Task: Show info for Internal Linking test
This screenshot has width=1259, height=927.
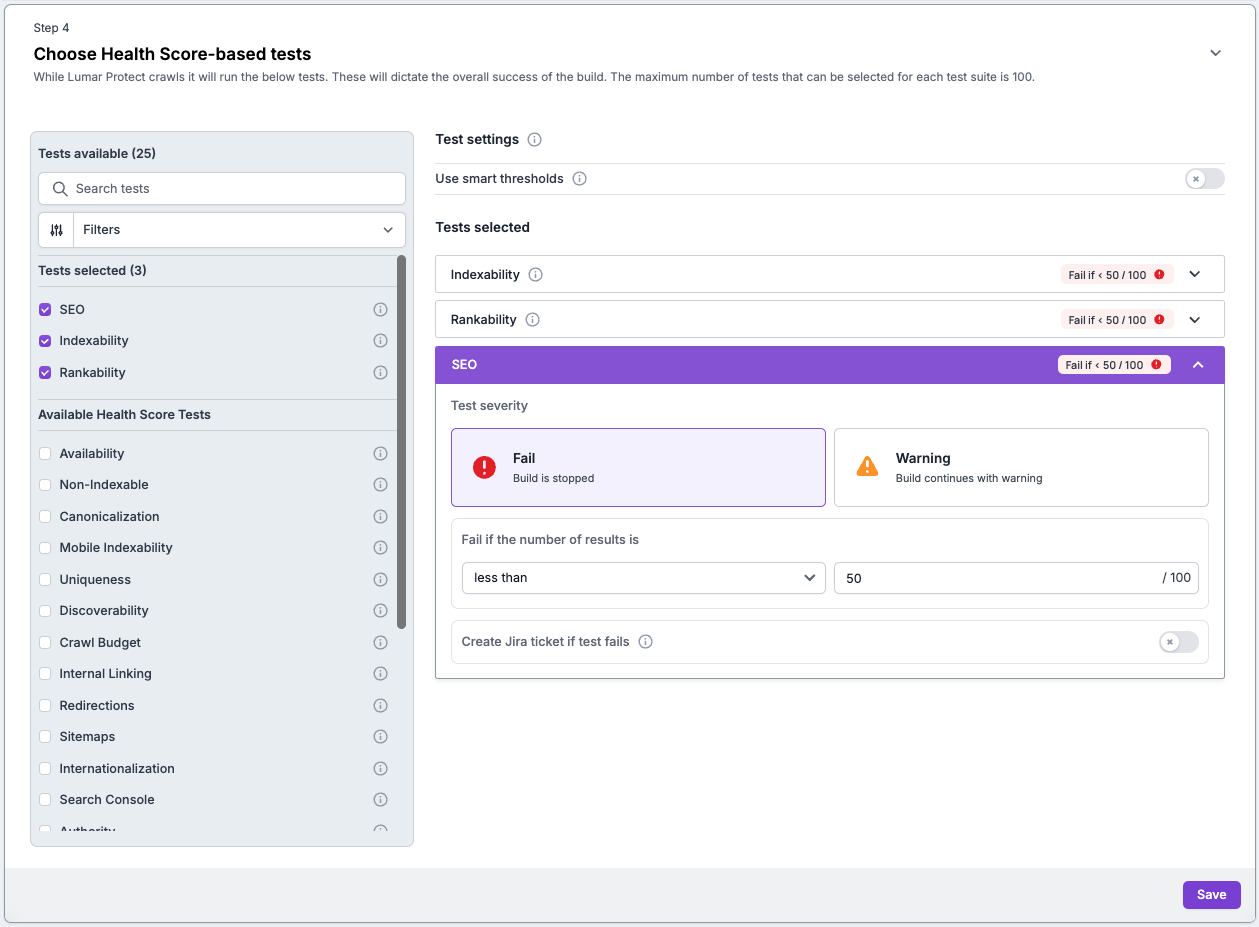Action: tap(380, 674)
